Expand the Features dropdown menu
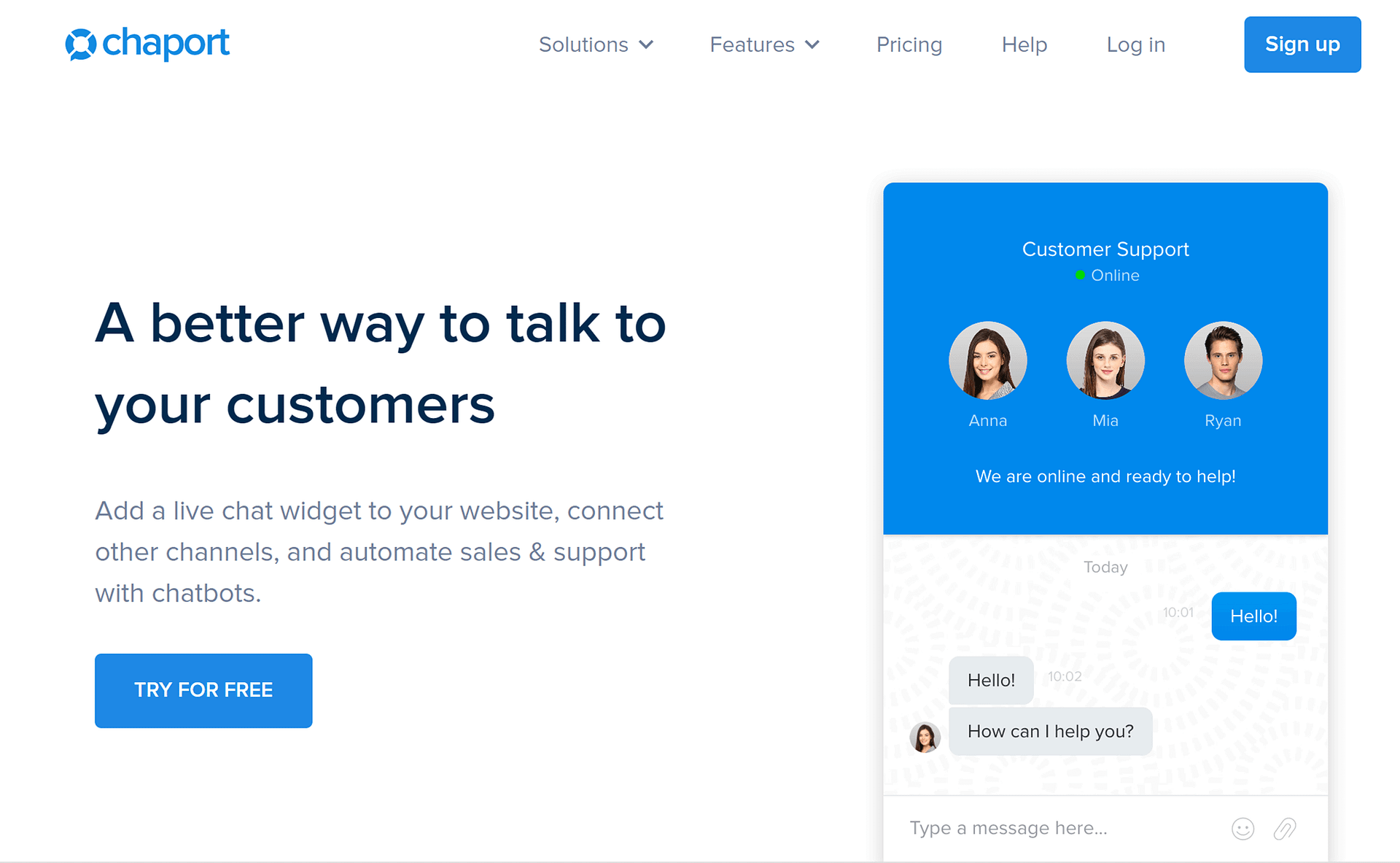The height and width of the screenshot is (863, 1400). coord(762,44)
